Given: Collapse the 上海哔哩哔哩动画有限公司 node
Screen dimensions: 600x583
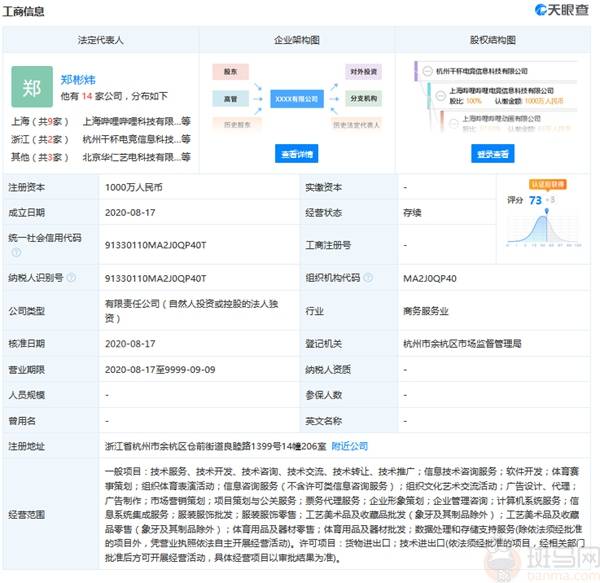Looking at the screenshot, I should tap(453, 124).
